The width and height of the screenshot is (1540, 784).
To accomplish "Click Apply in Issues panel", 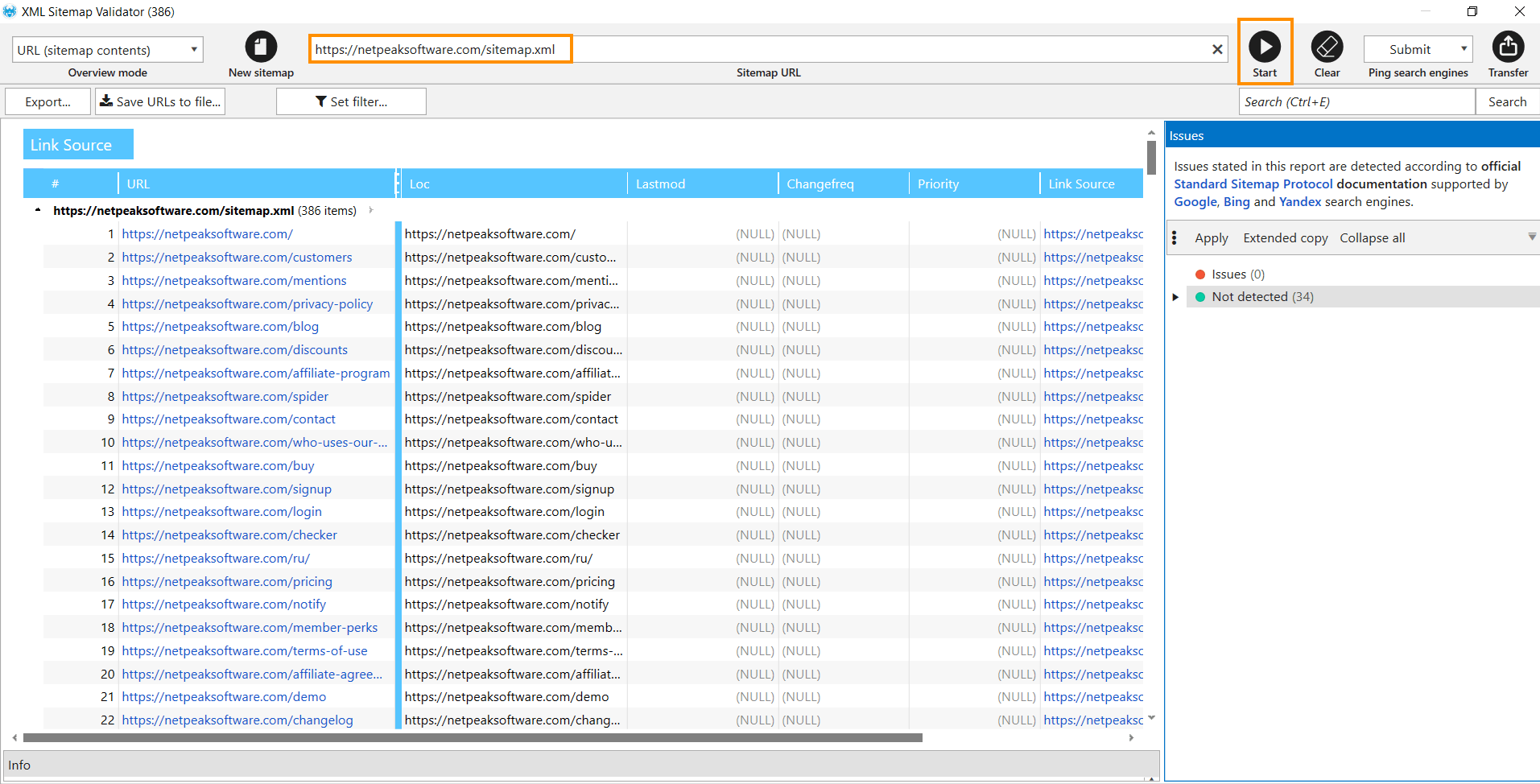I will click(1211, 237).
